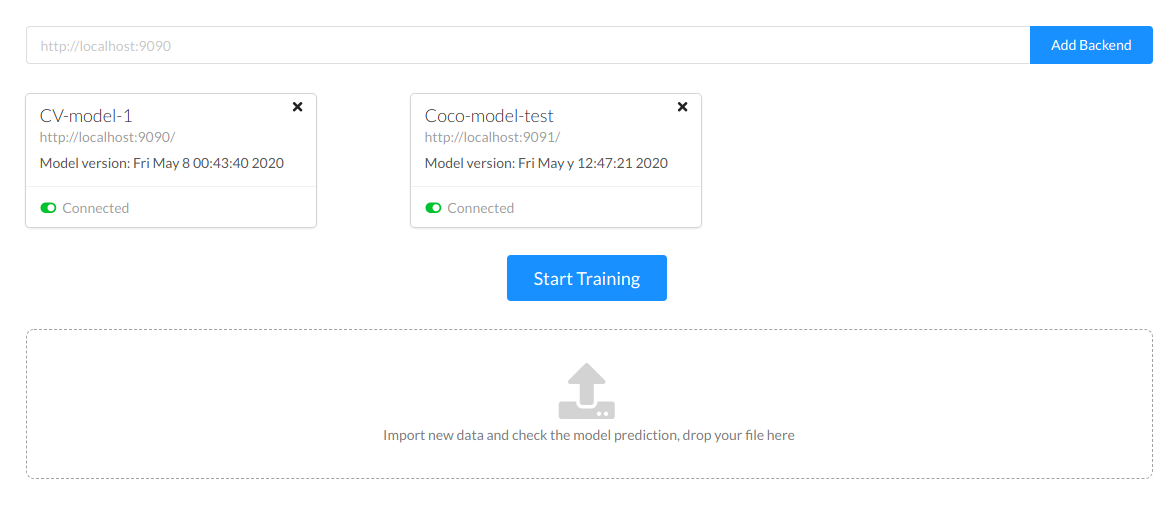
Task: Click the Add Backend button
Action: pos(1091,45)
